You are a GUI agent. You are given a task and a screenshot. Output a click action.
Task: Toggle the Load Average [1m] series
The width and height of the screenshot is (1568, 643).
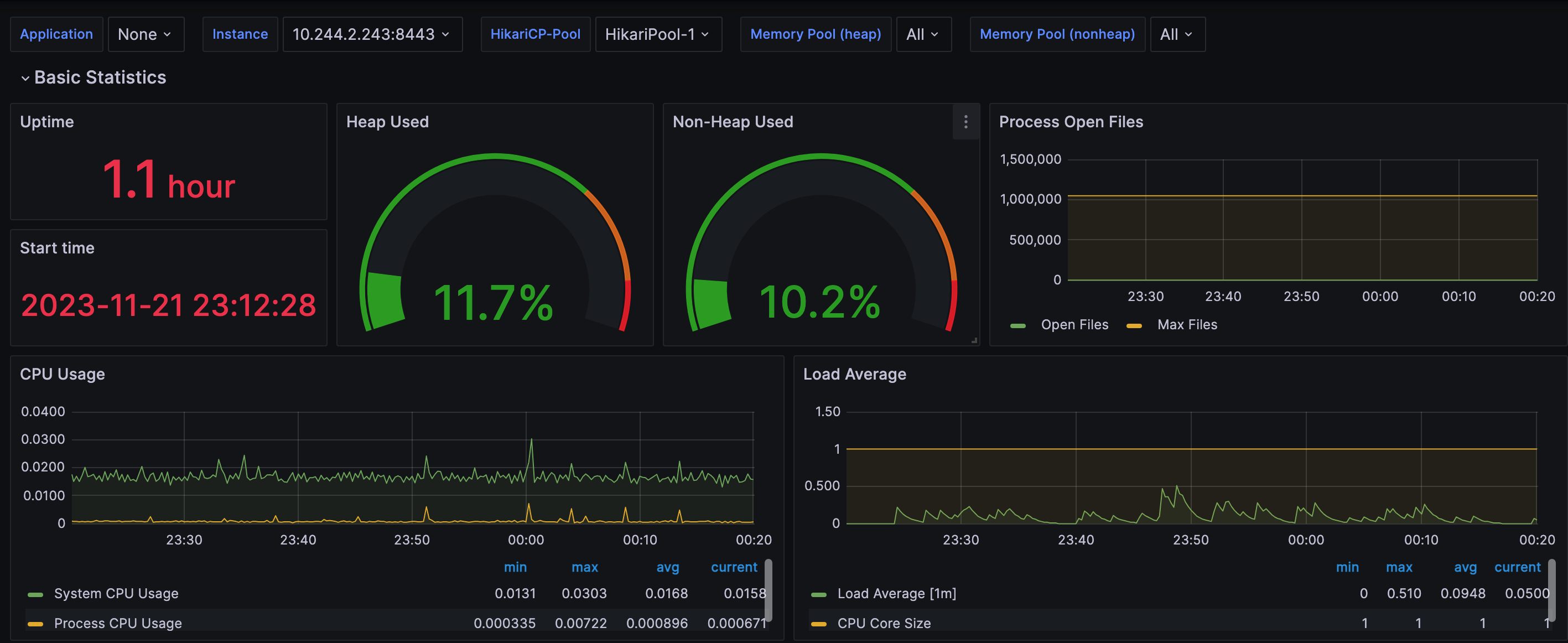tap(897, 594)
